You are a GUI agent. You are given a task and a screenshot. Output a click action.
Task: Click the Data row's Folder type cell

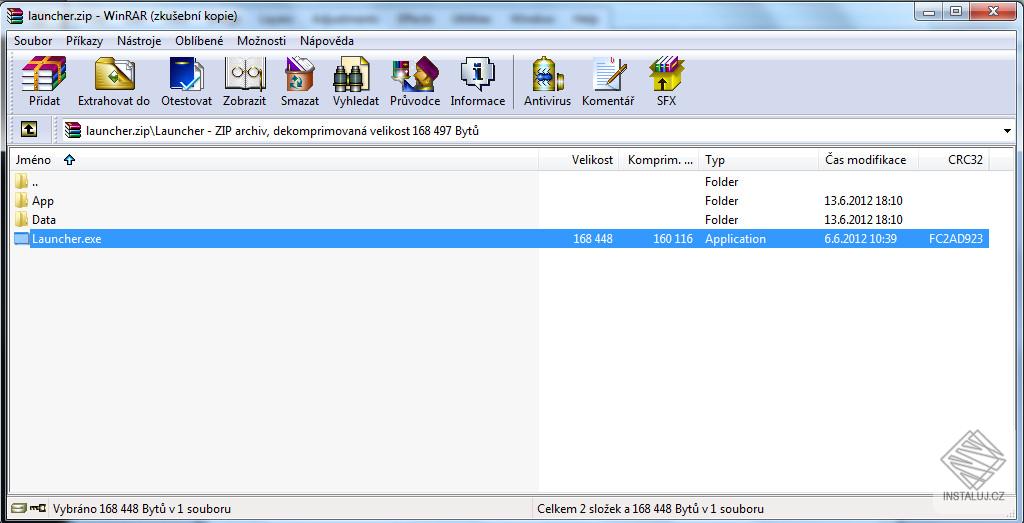722,219
